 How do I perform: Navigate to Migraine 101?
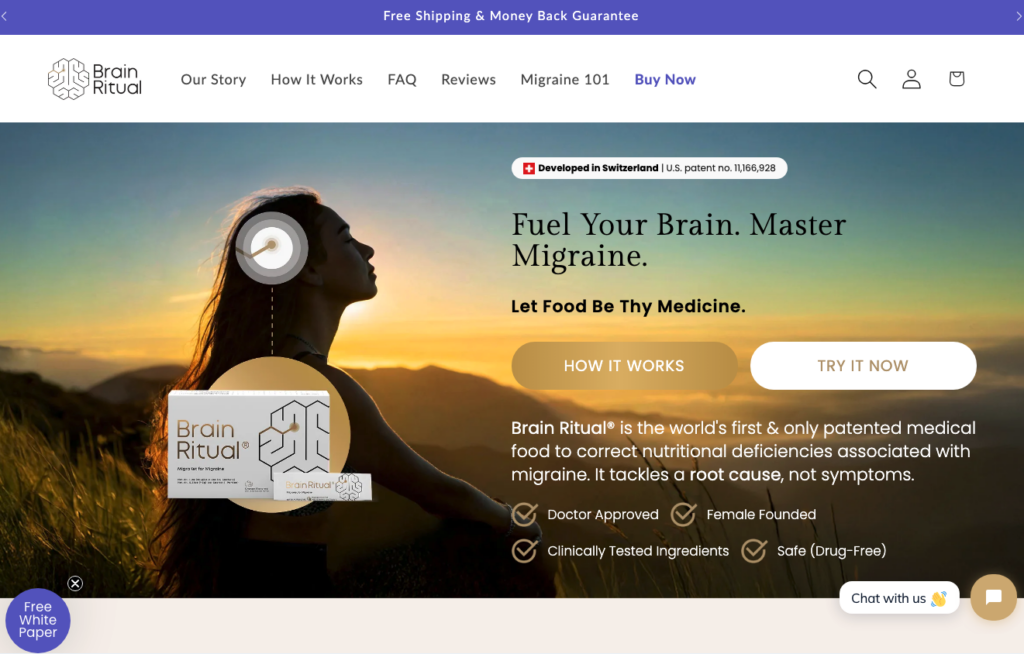[x=564, y=79]
